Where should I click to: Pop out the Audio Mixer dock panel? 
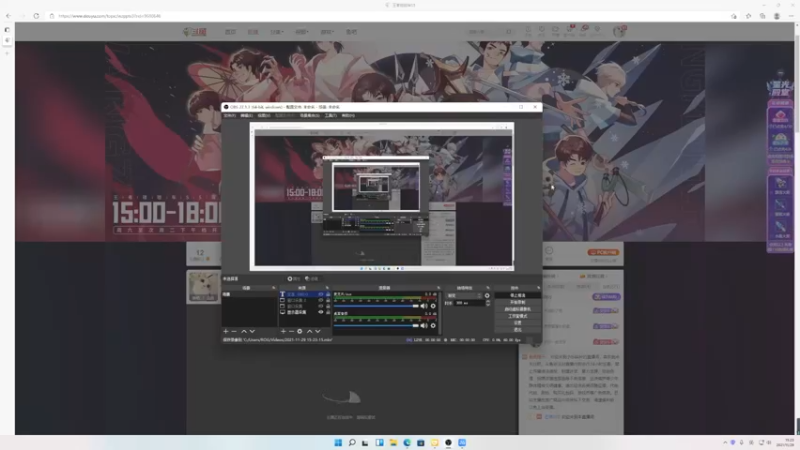point(438,288)
